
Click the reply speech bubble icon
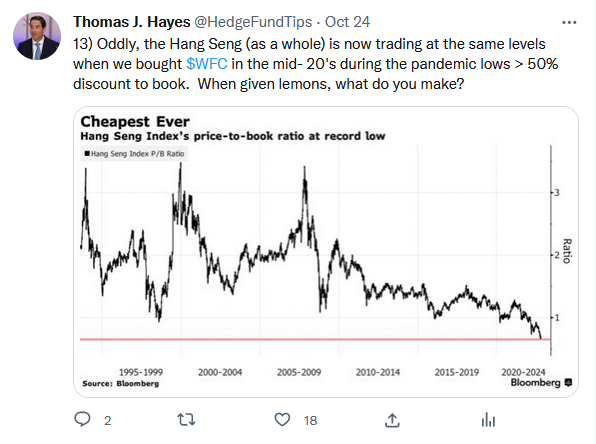[x=82, y=420]
